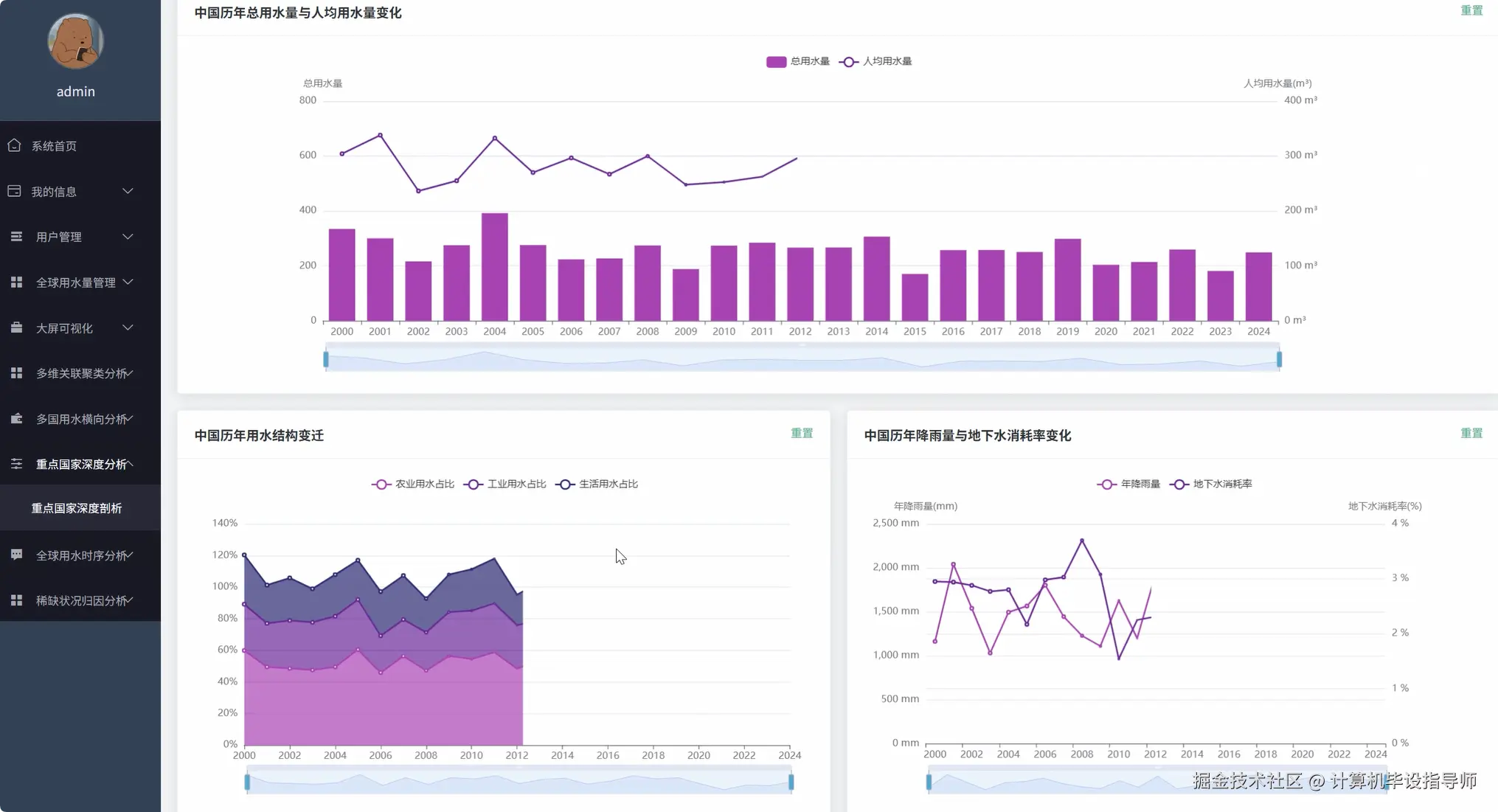Click the list icon beside 用户管理

click(16, 237)
